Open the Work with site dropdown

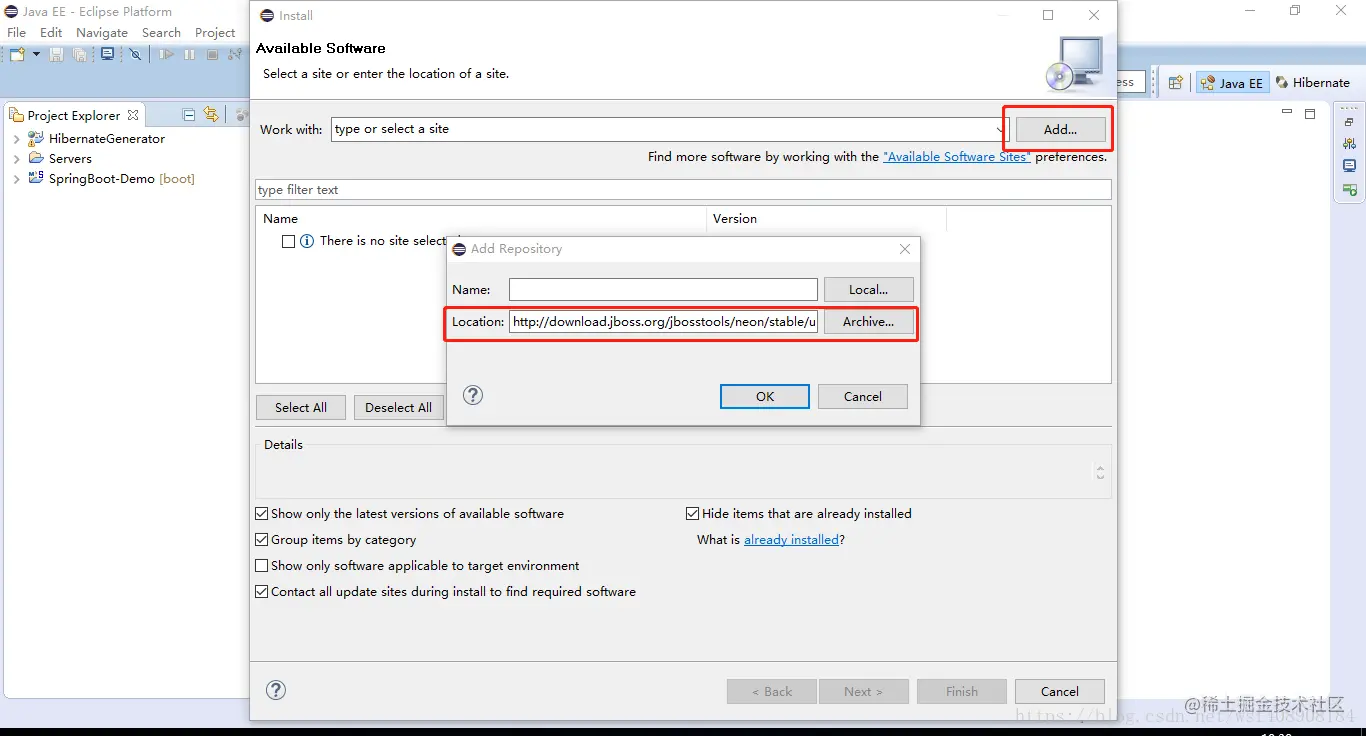(1001, 130)
